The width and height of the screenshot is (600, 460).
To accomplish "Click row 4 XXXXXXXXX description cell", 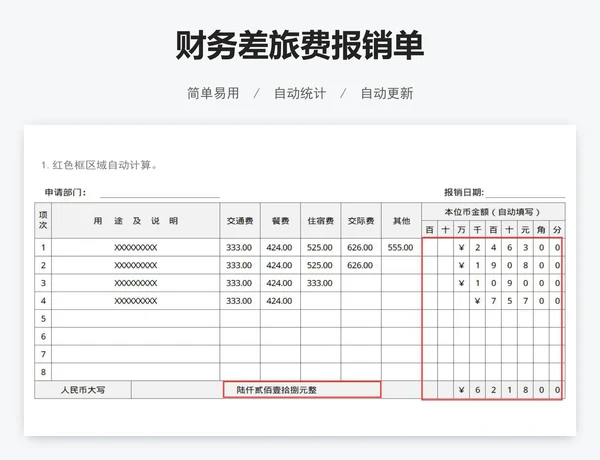I will coord(136,301).
